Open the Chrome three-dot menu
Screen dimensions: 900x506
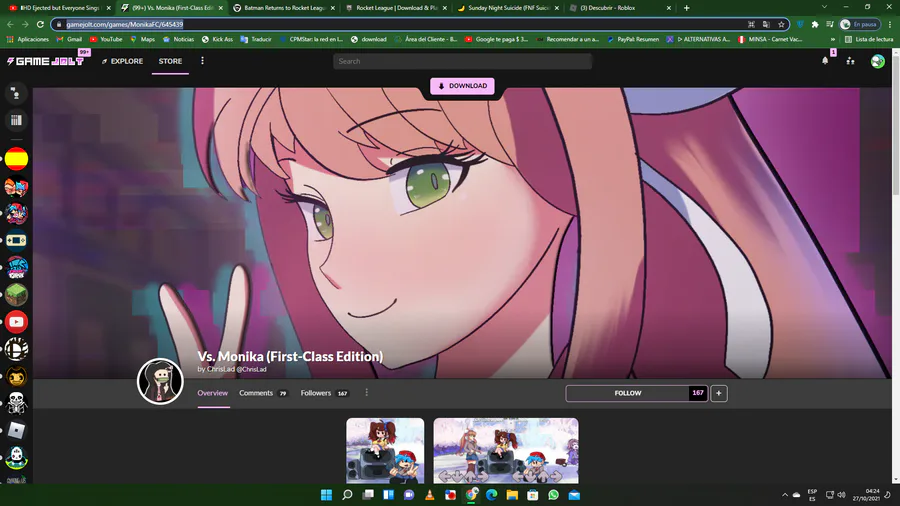point(890,24)
